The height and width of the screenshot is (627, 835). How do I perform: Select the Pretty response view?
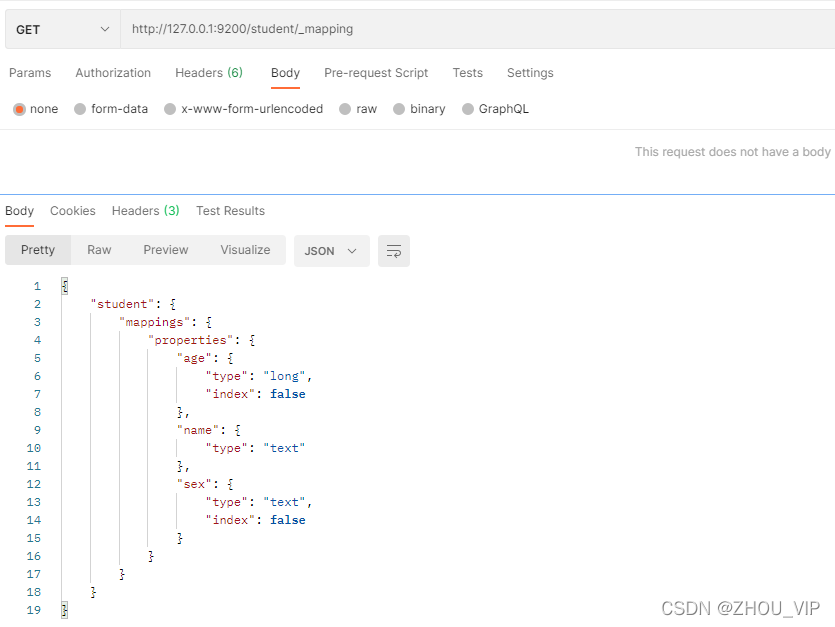tap(38, 250)
